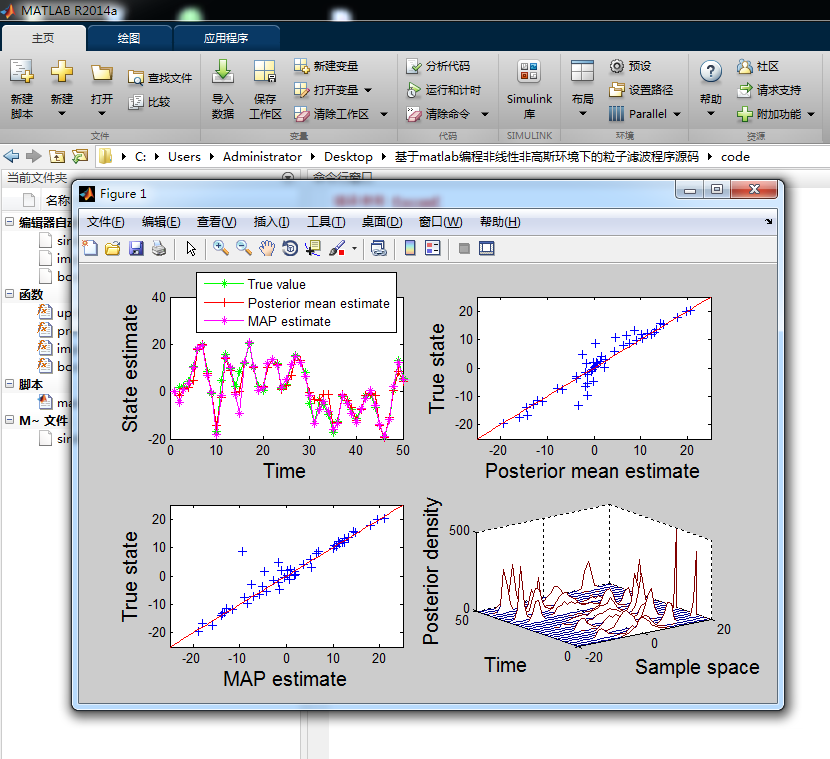The image size is (830, 759).
Task: Open 预设 (Preferences) with the gear icon
Action: tap(617, 66)
